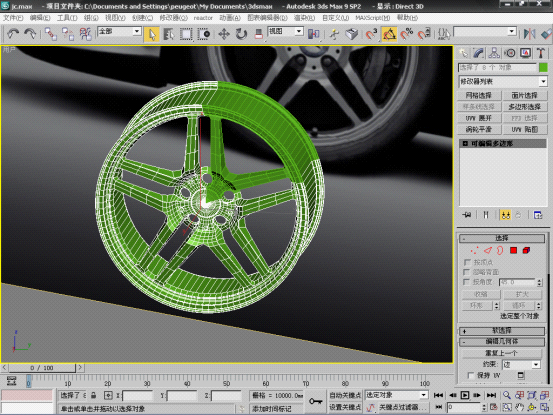Enable the 按顶点 checkbox
The height and width of the screenshot is (415, 553).
[x=467, y=262]
